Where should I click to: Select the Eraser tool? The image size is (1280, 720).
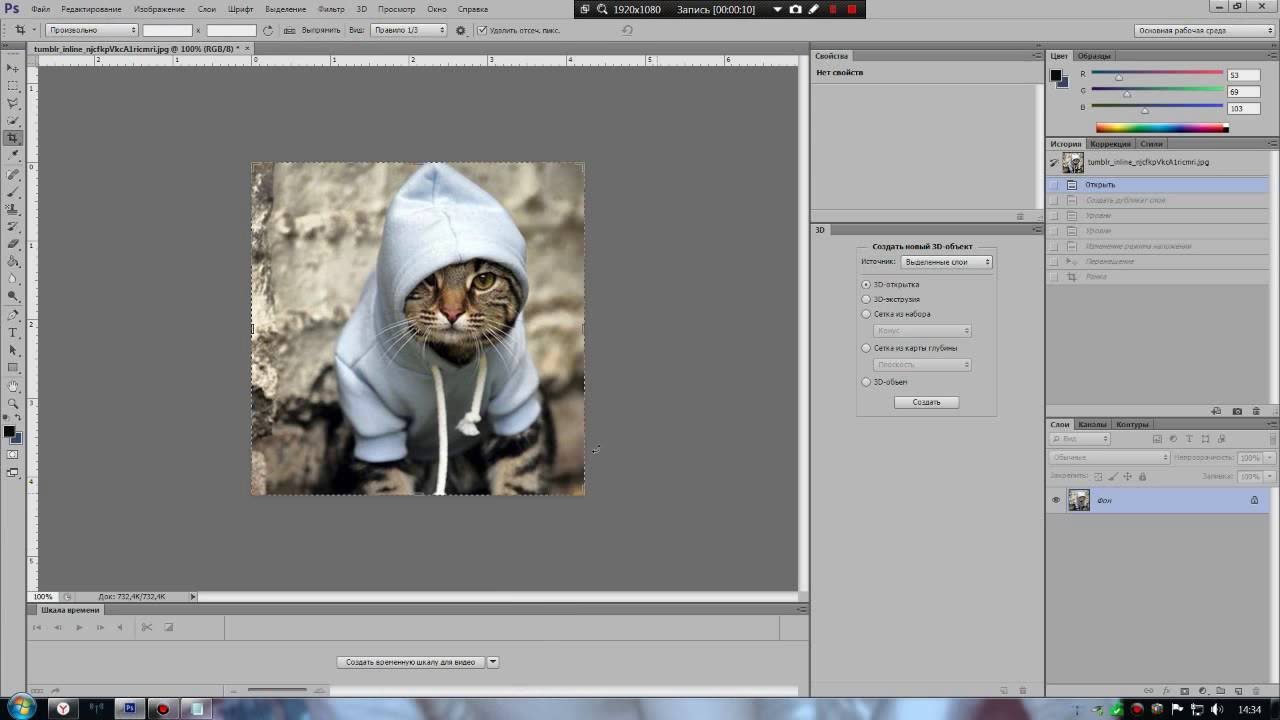click(13, 244)
